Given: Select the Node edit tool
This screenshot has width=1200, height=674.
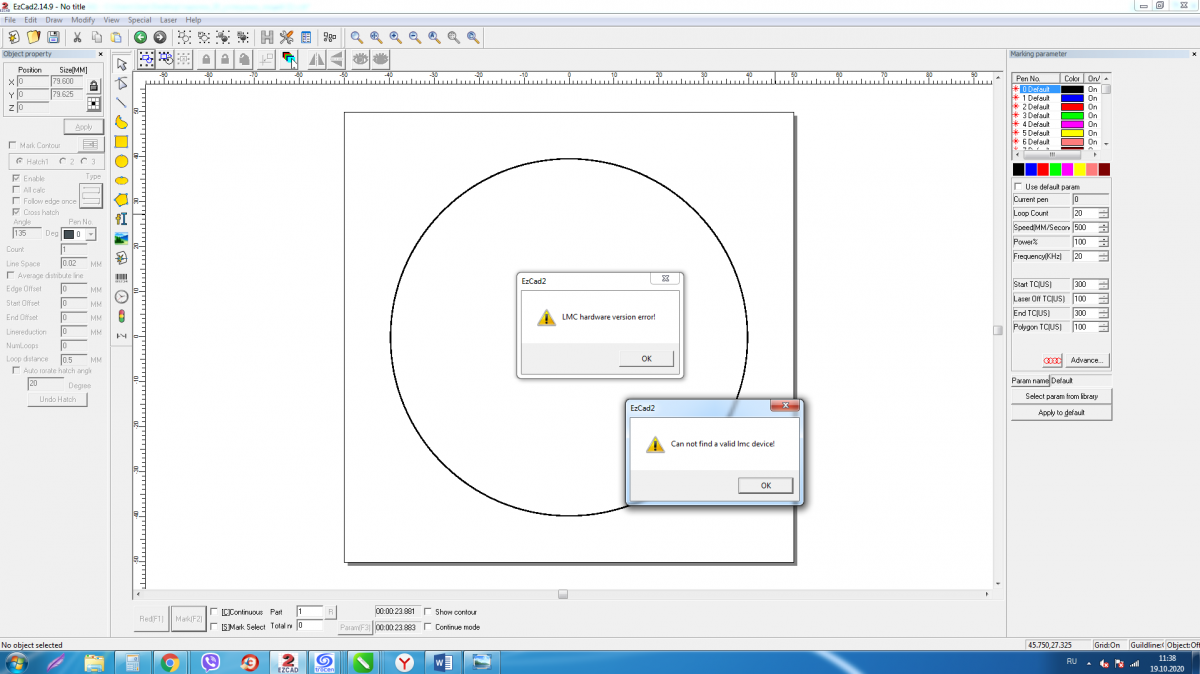Looking at the screenshot, I should pos(121,83).
